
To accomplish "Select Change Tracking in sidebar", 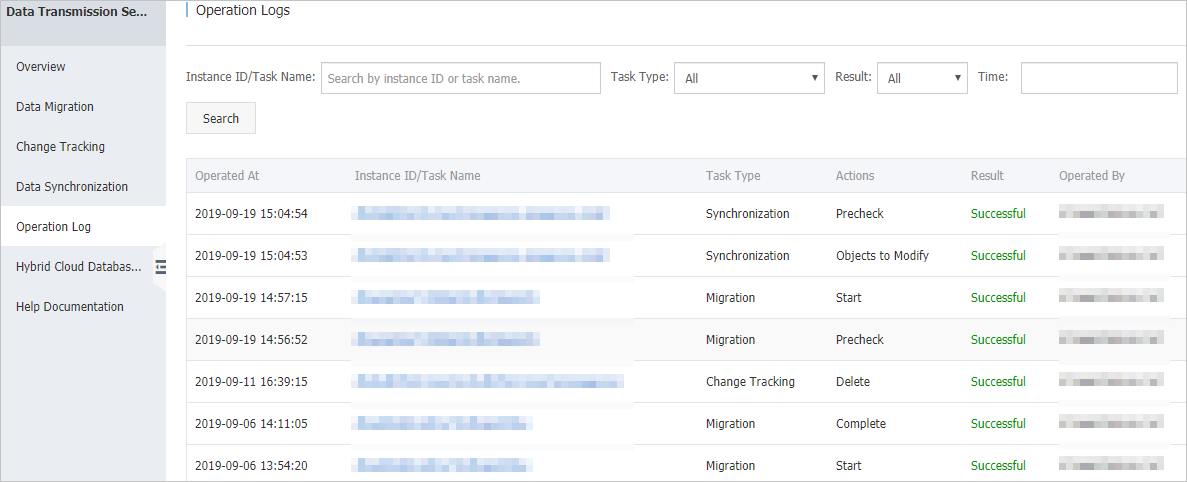I will coord(60,147).
